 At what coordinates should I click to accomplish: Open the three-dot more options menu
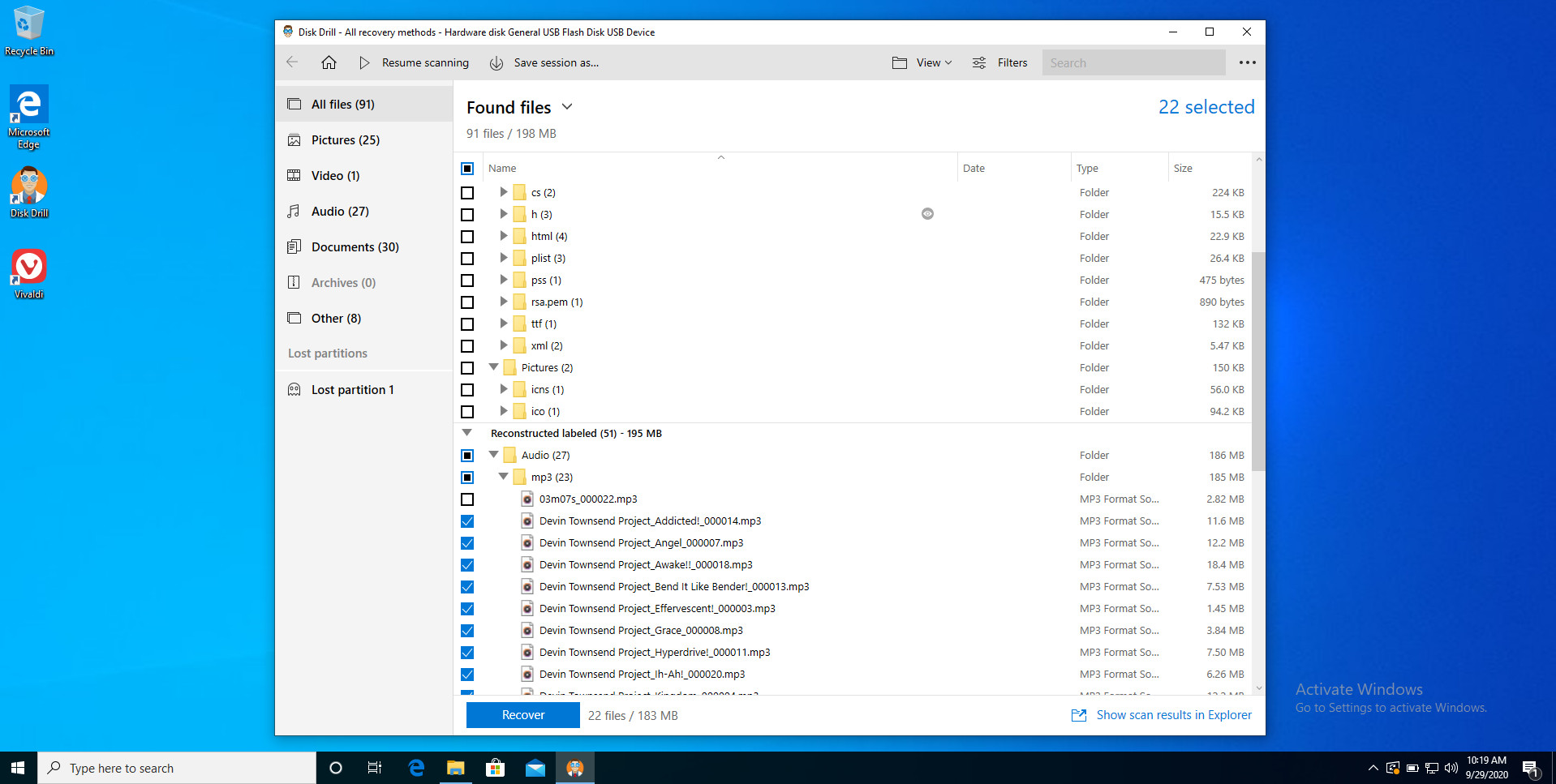1248,62
